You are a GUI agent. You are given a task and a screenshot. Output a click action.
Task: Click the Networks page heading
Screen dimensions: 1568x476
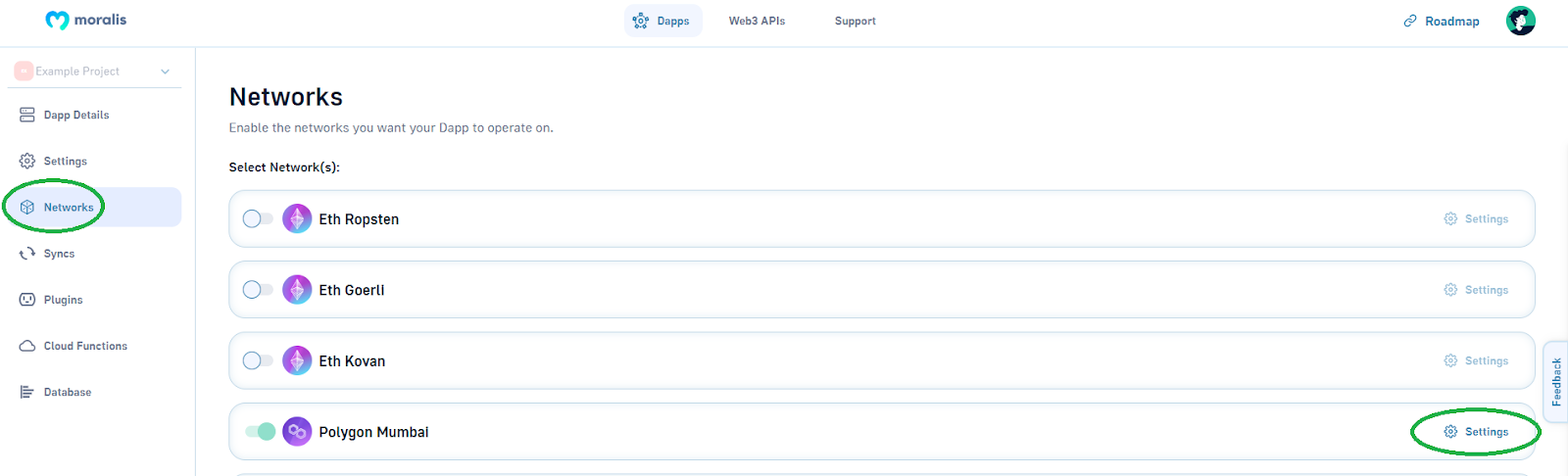coord(286,97)
